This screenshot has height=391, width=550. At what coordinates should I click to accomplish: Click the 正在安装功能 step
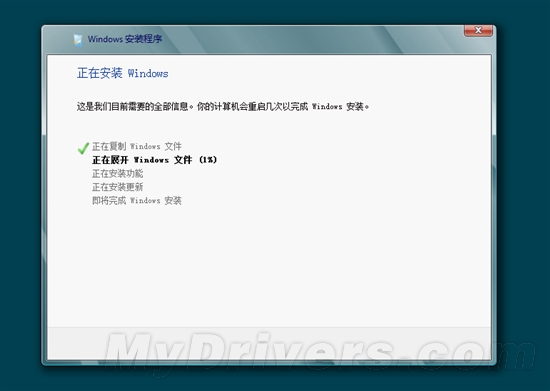point(118,174)
